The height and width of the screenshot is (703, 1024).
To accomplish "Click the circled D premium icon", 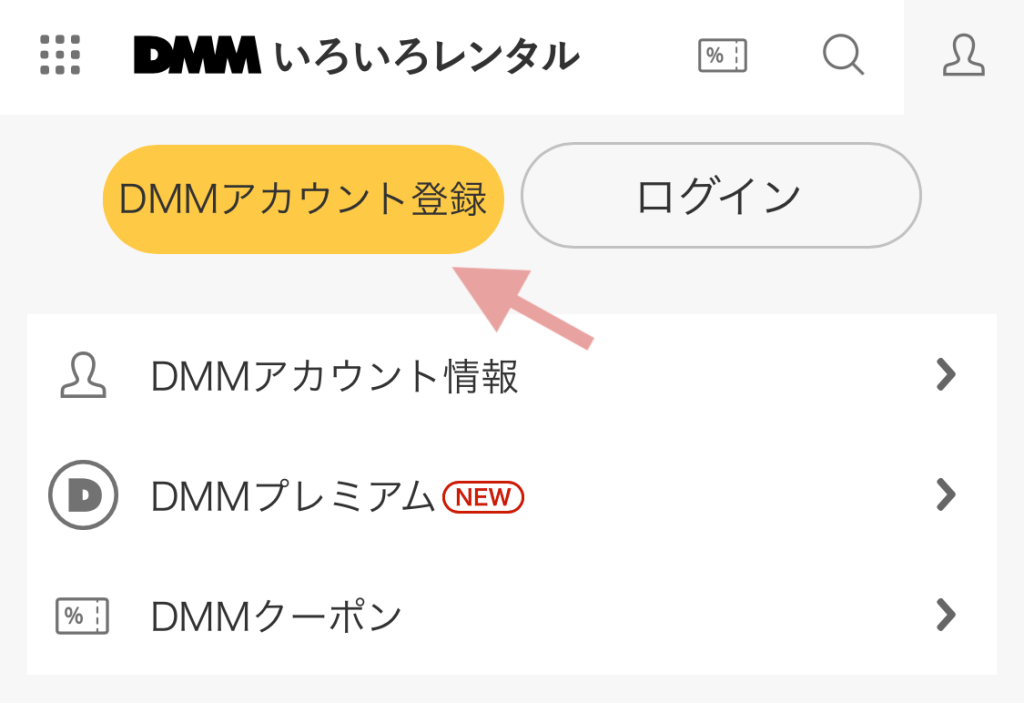I will coord(83,495).
